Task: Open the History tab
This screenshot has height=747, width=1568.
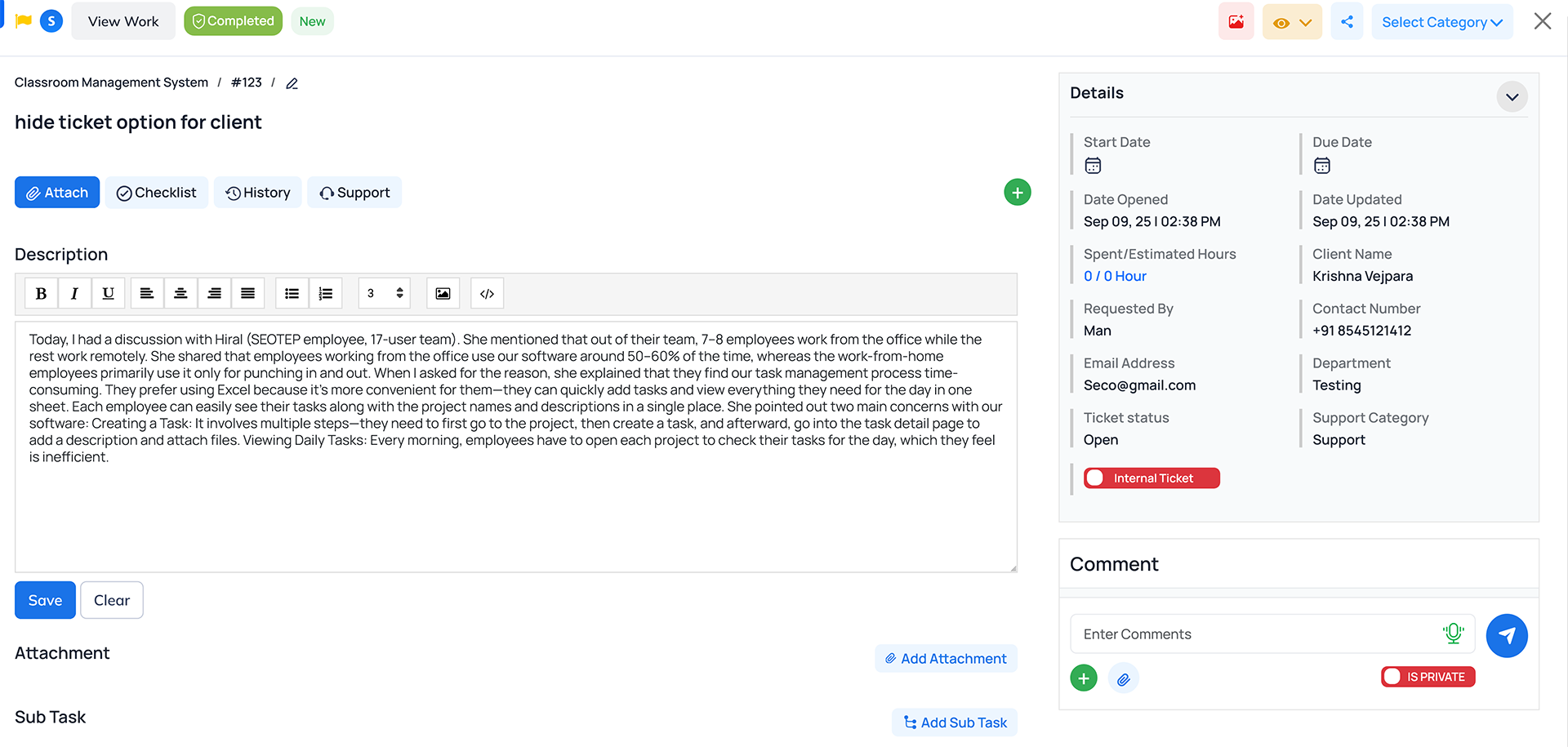Action: tap(258, 193)
